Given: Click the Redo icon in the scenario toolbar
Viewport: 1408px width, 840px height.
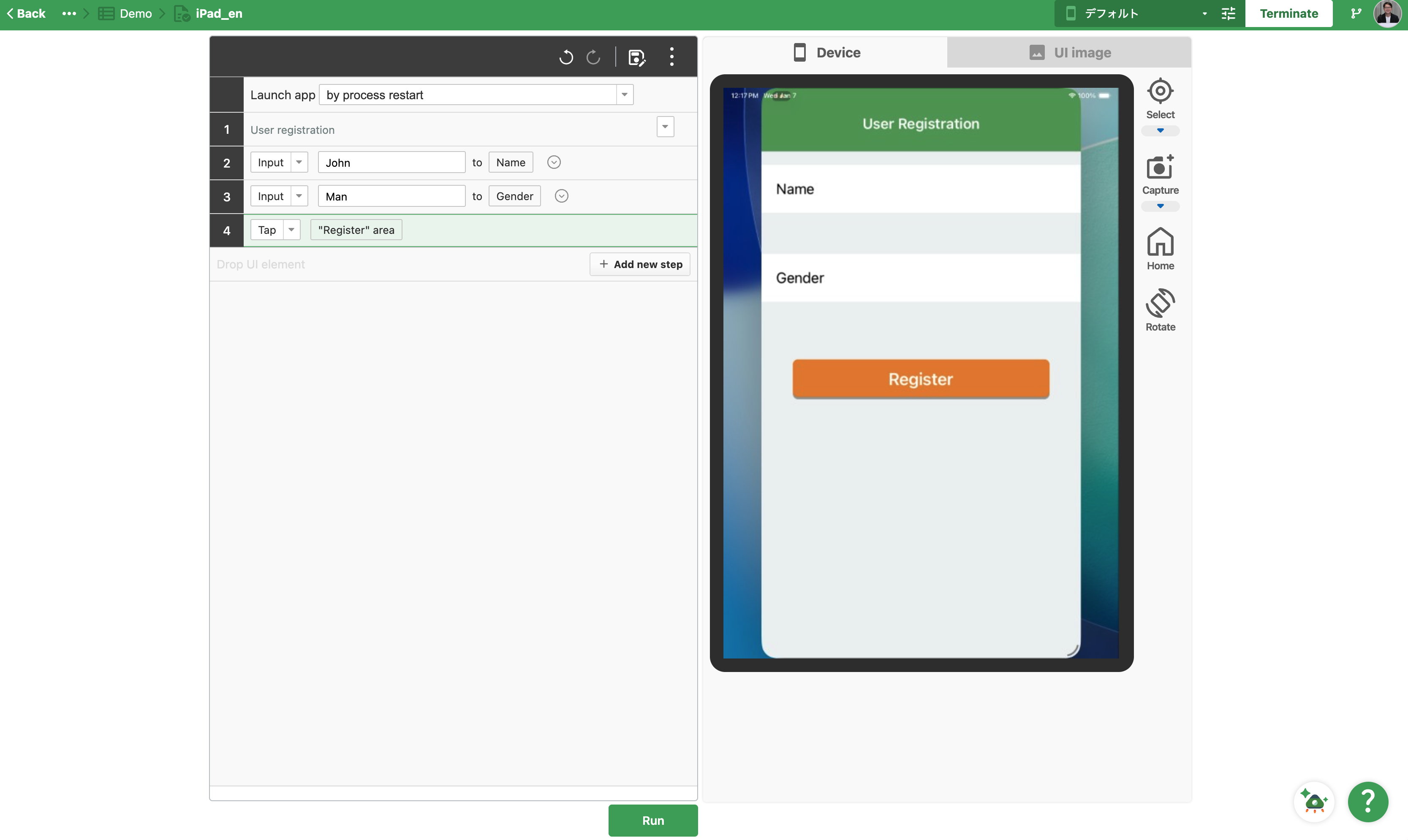Looking at the screenshot, I should pos(593,57).
